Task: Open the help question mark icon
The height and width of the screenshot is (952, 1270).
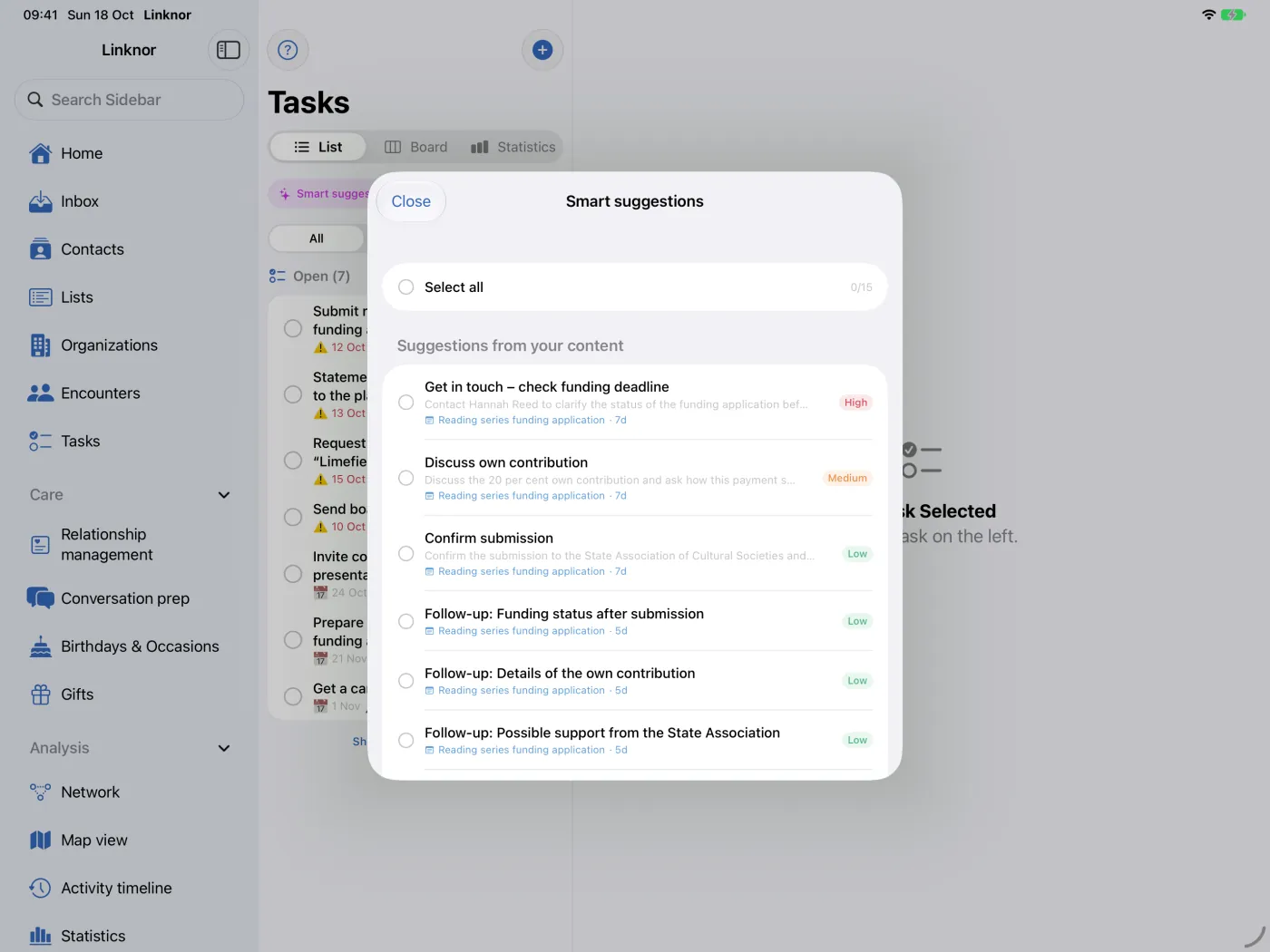Action: click(288, 50)
